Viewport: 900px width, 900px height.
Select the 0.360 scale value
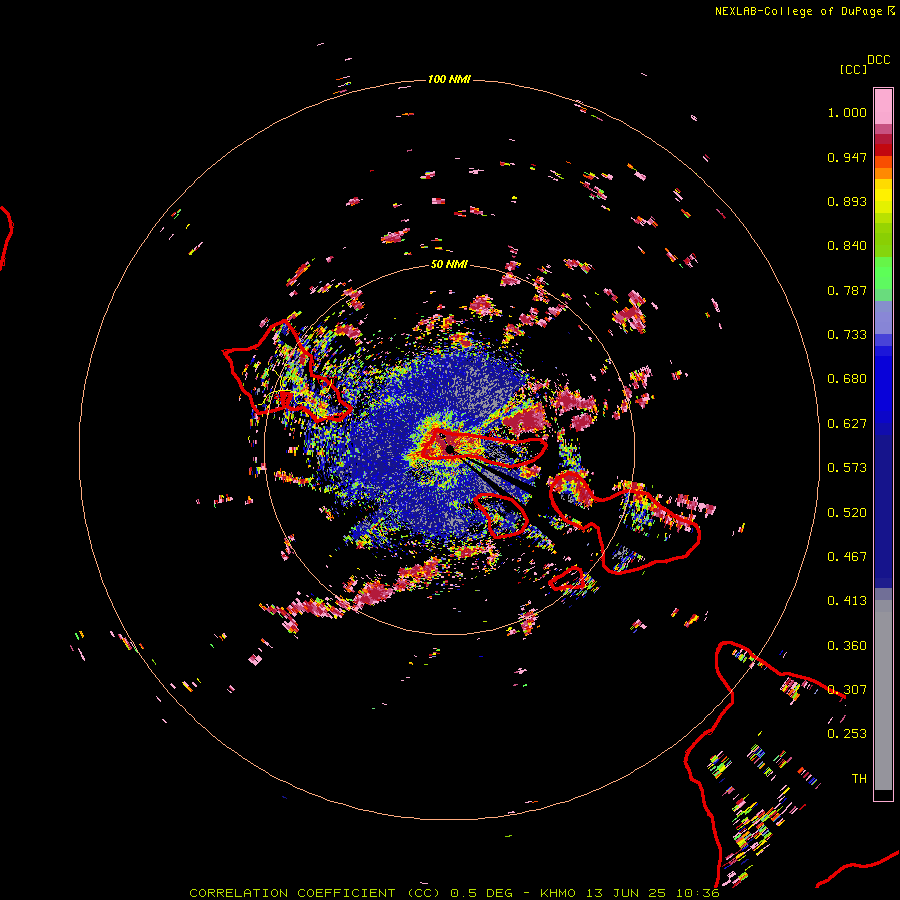tap(847, 646)
